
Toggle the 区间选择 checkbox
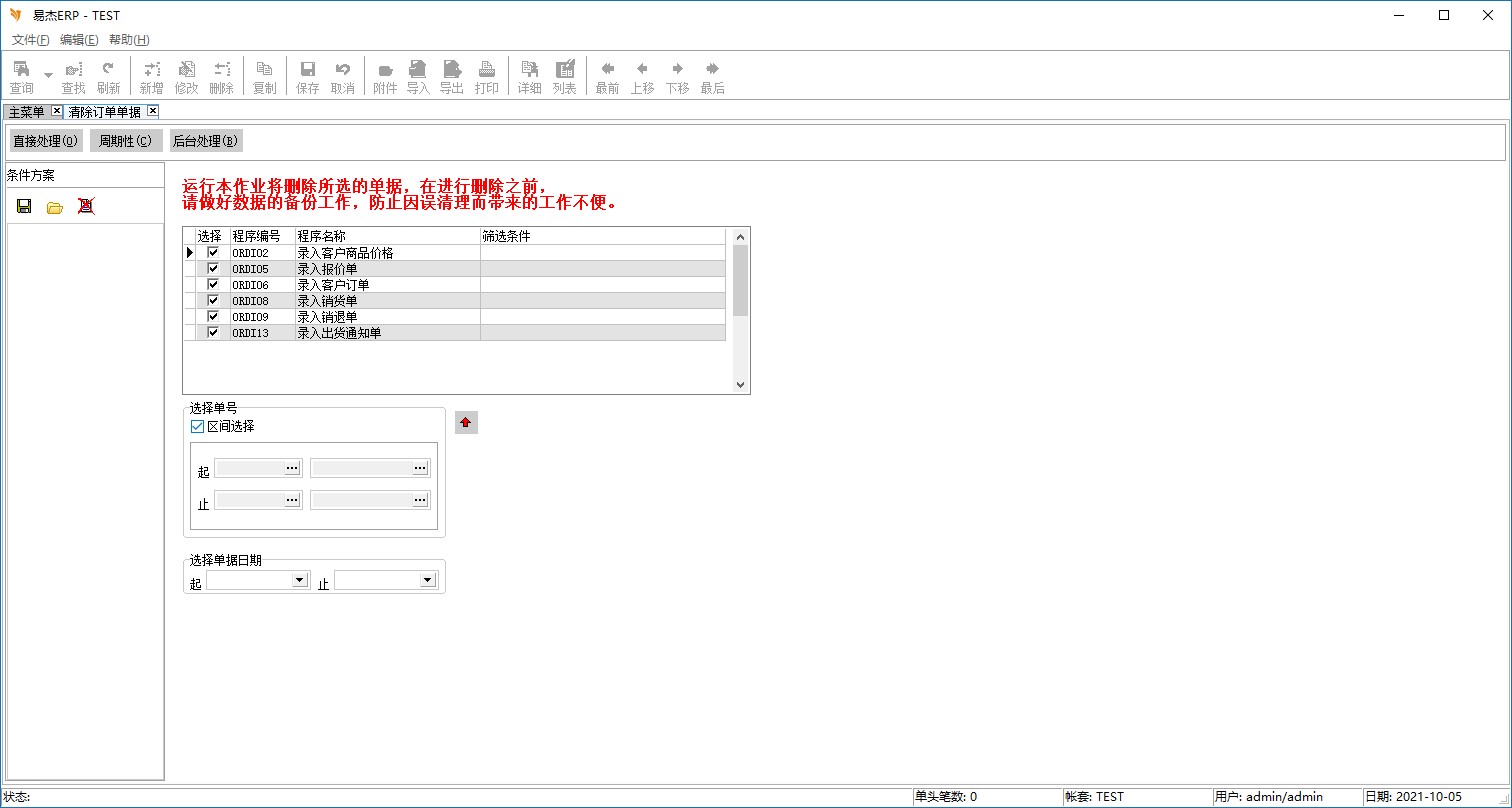click(x=197, y=427)
